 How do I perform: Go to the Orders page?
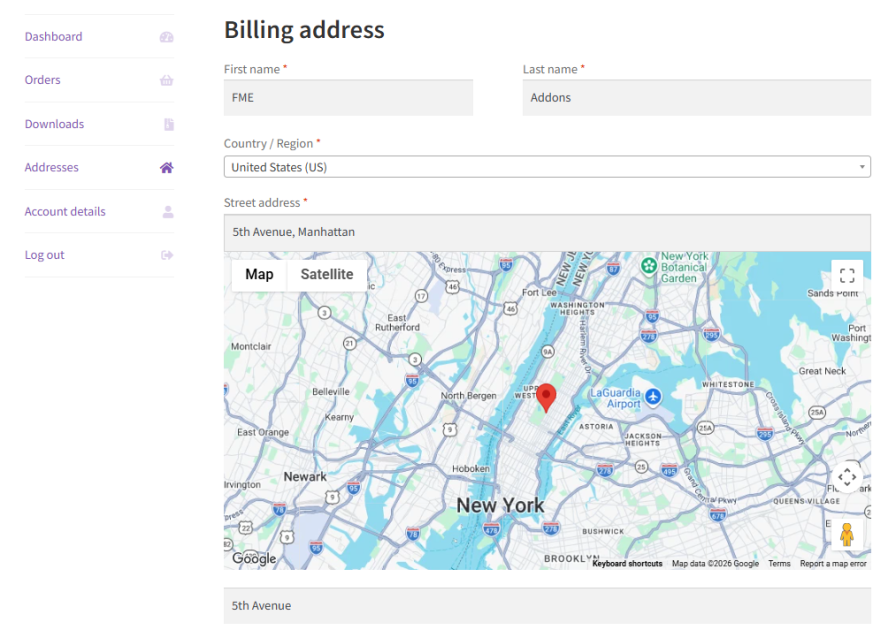[x=42, y=80]
